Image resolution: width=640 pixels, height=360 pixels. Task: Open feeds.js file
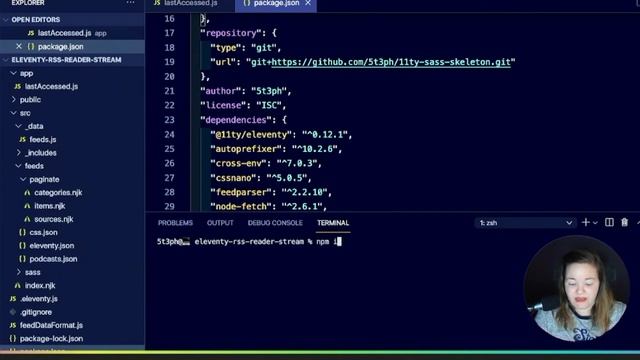pos(42,140)
